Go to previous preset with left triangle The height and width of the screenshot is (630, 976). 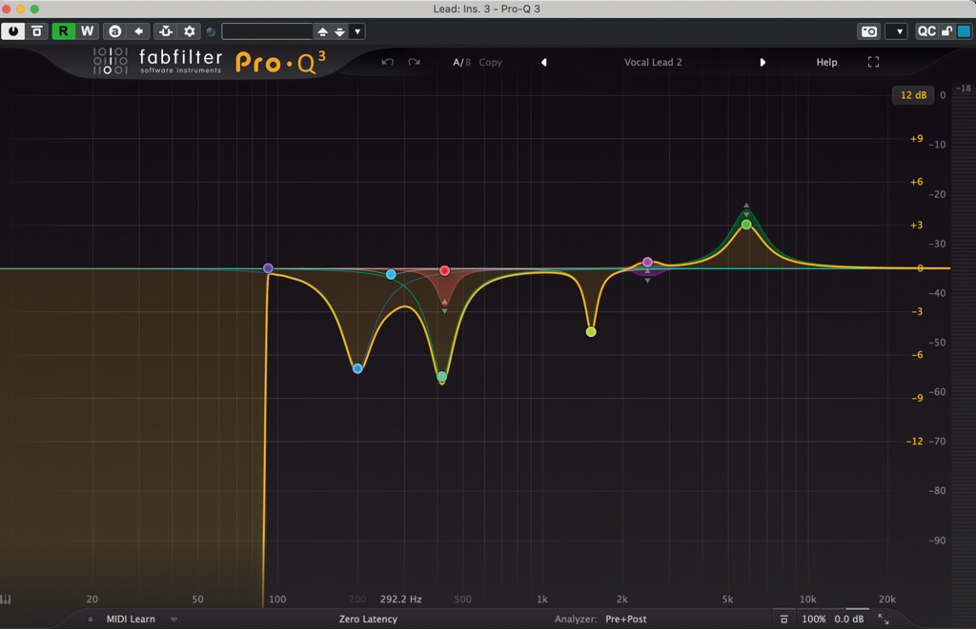point(544,62)
